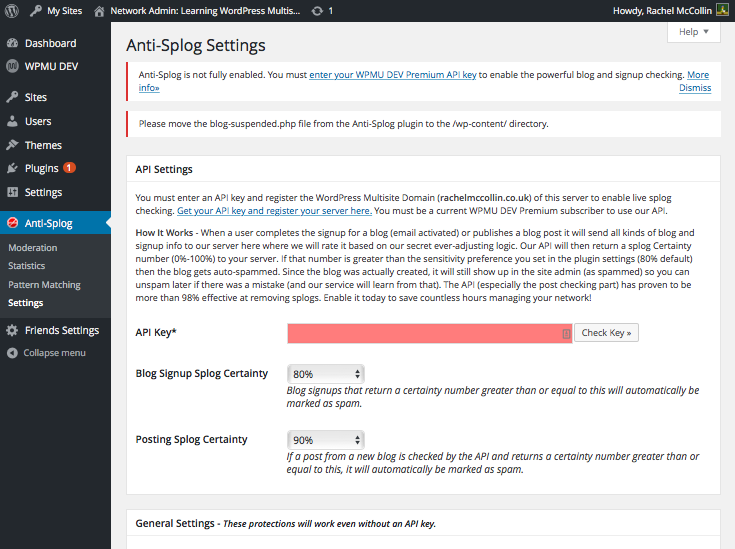Click the 'Posting Splog Certainty' label
The width and height of the screenshot is (735, 549).
coord(191,439)
